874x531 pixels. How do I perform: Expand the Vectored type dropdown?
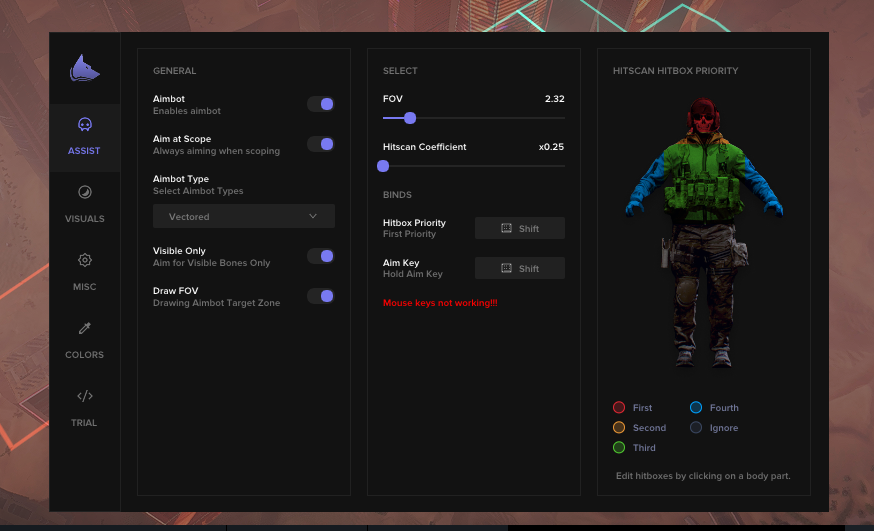click(x=243, y=216)
